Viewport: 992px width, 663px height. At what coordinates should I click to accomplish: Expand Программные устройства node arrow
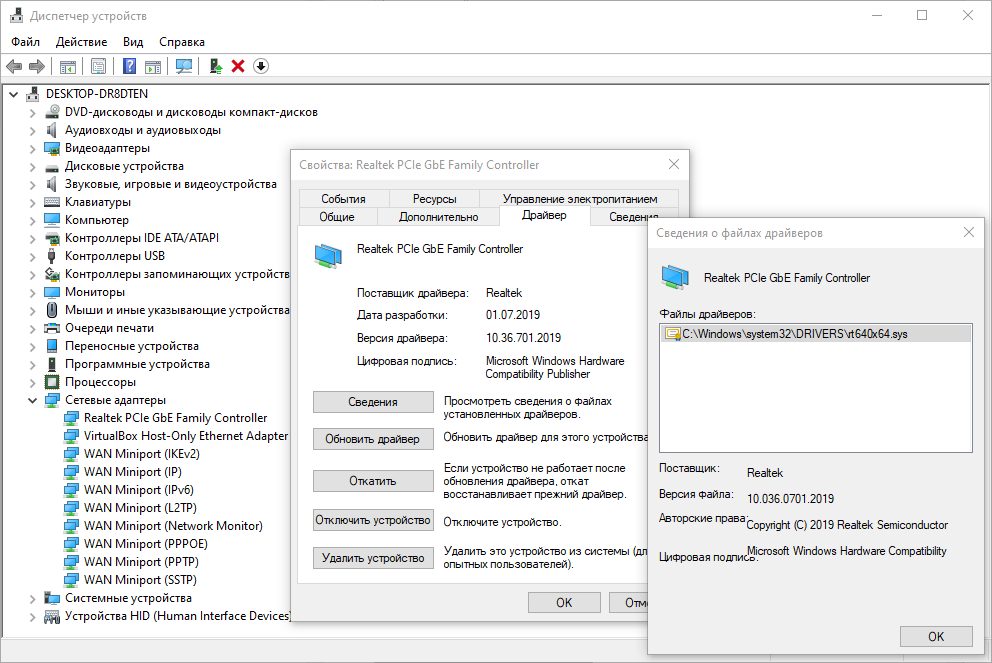pyautogui.click(x=32, y=364)
